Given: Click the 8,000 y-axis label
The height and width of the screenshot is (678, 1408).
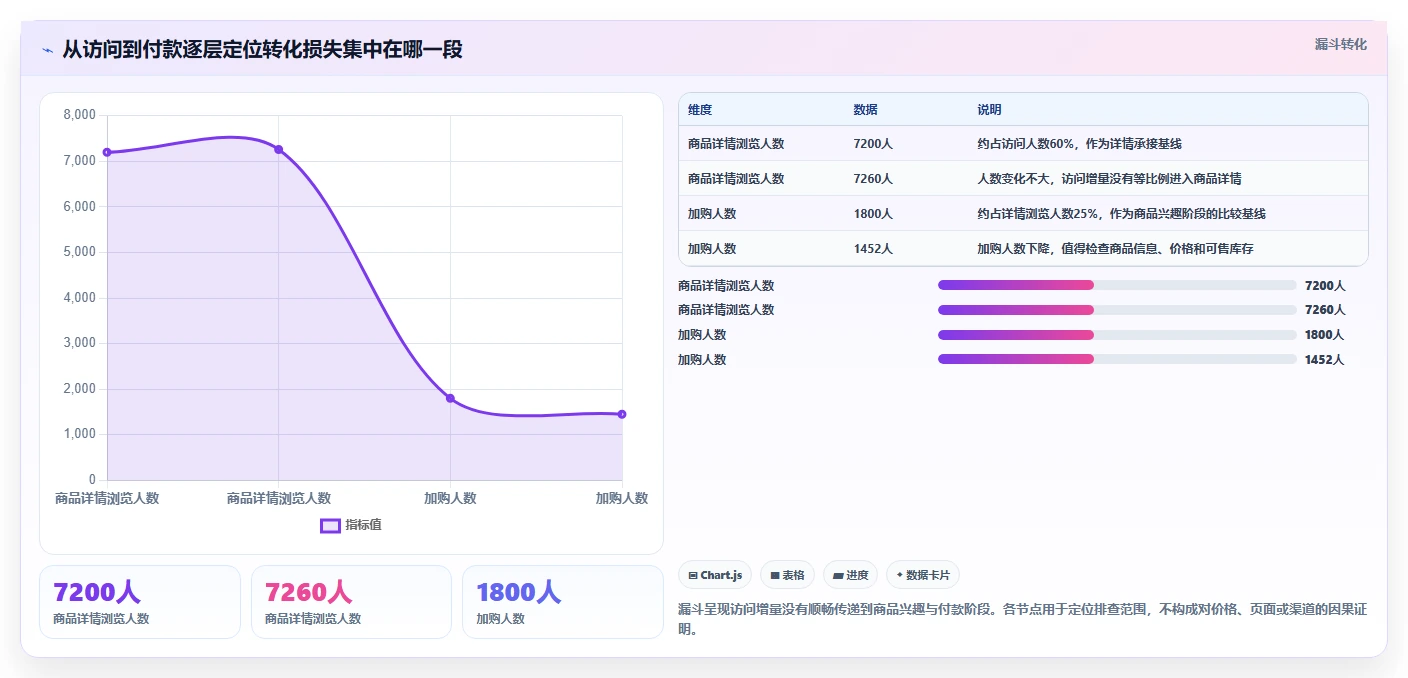Looking at the screenshot, I should coord(80,115).
